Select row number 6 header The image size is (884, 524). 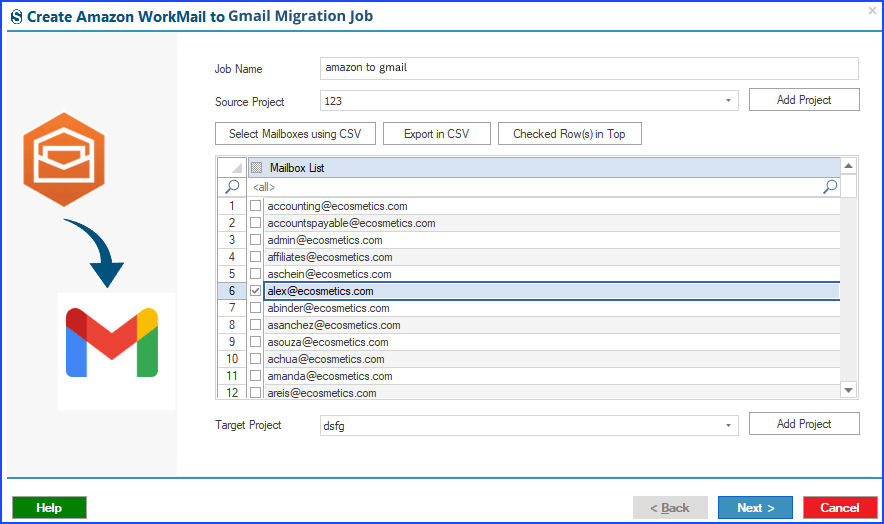coord(232,291)
